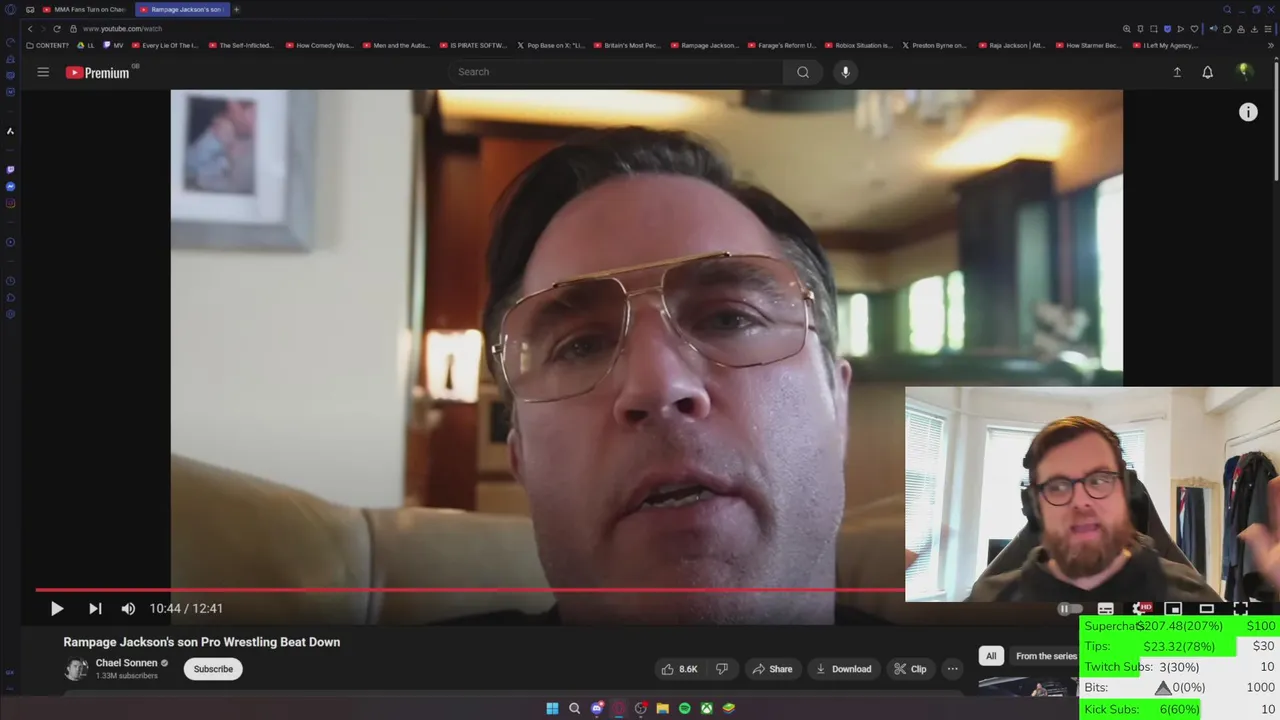
Task: Click the red video progress bar
Action: (470, 590)
